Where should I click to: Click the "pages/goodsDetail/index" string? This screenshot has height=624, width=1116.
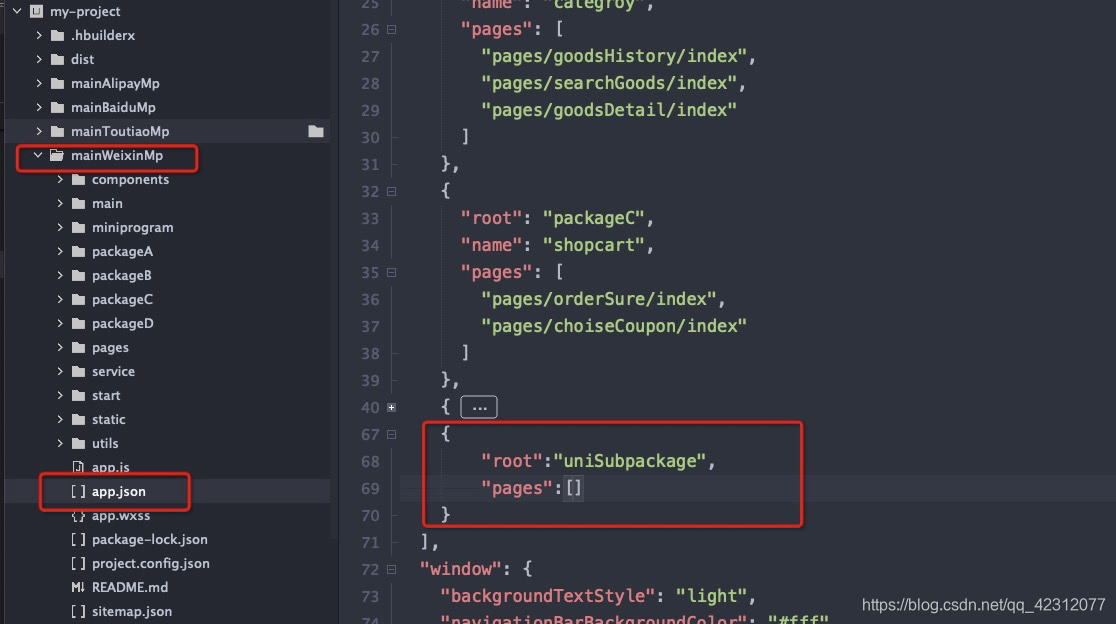(609, 110)
